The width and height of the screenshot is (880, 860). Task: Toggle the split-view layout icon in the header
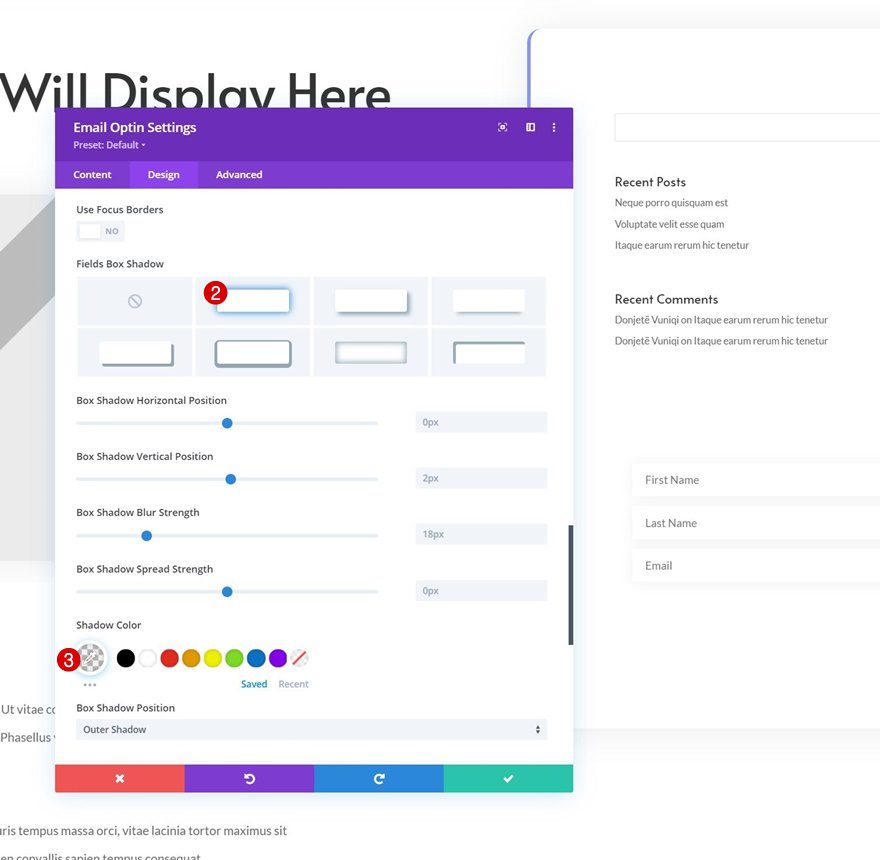click(530, 127)
